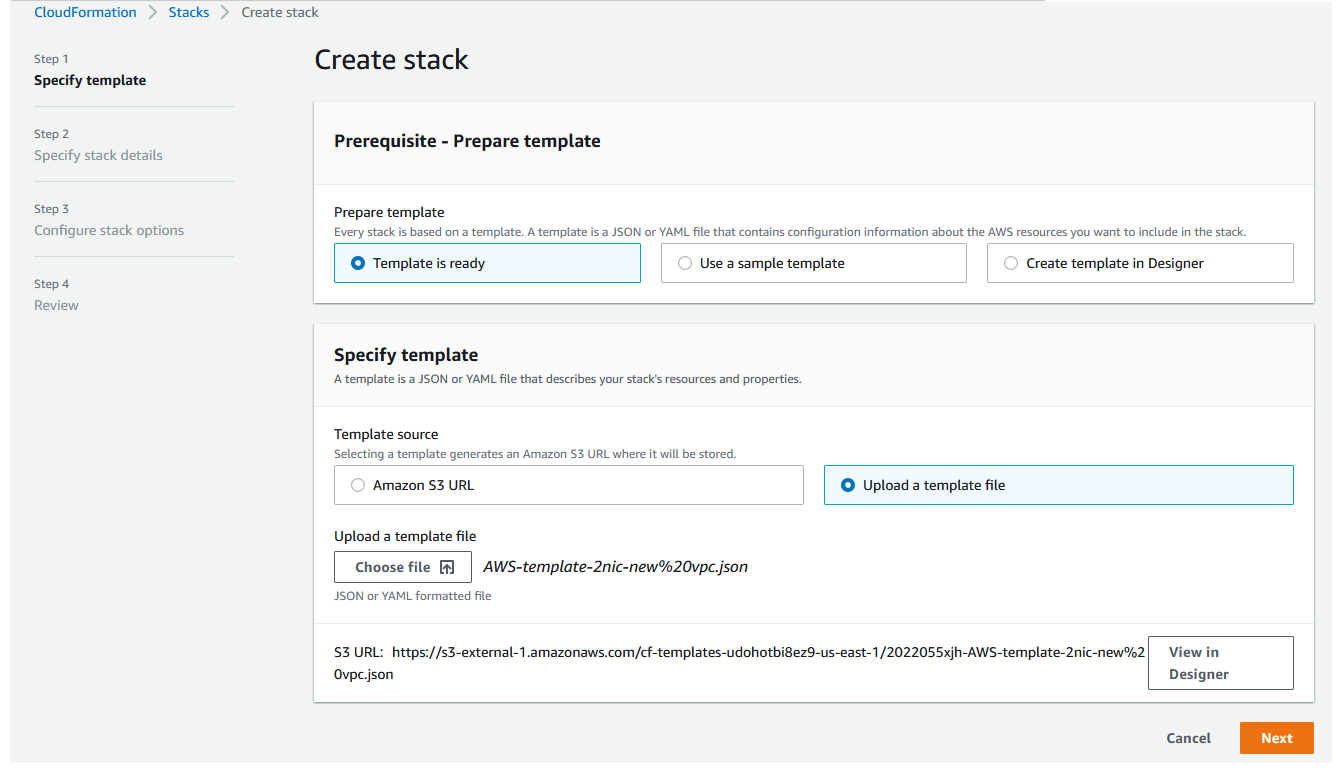The height and width of the screenshot is (773, 1342).
Task: Click the Create stack breadcrumb text
Action: point(280,12)
